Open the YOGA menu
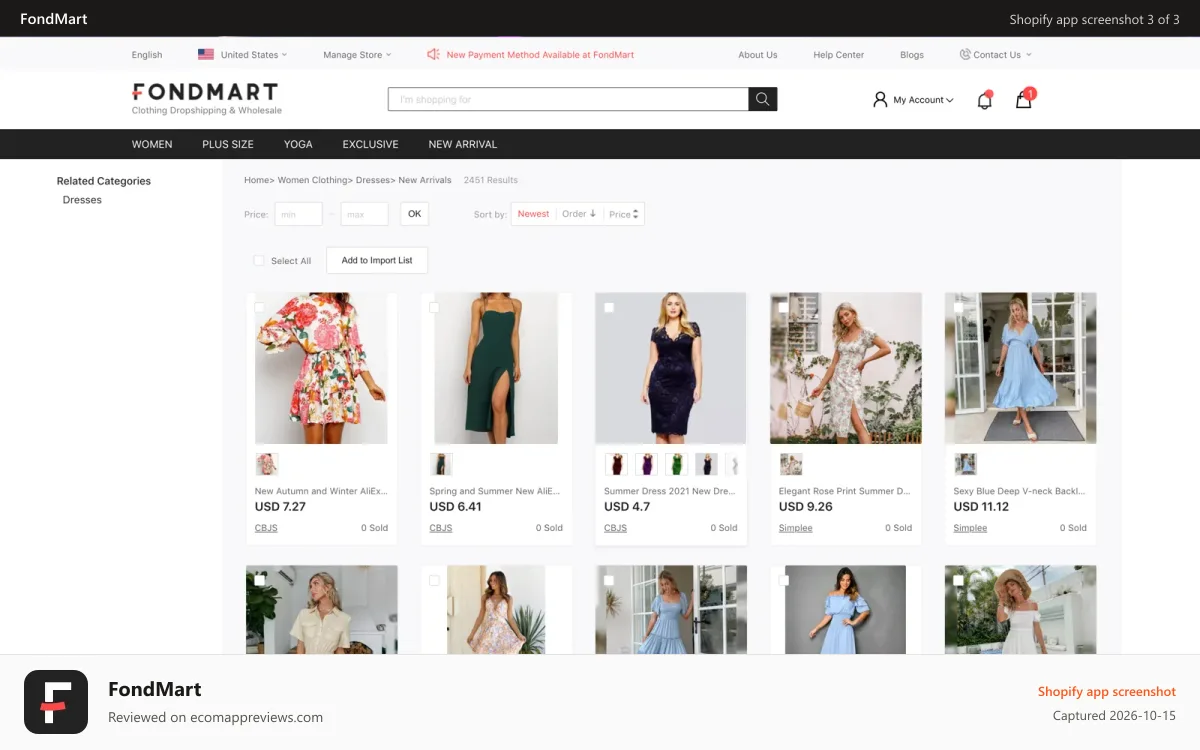 tap(298, 144)
